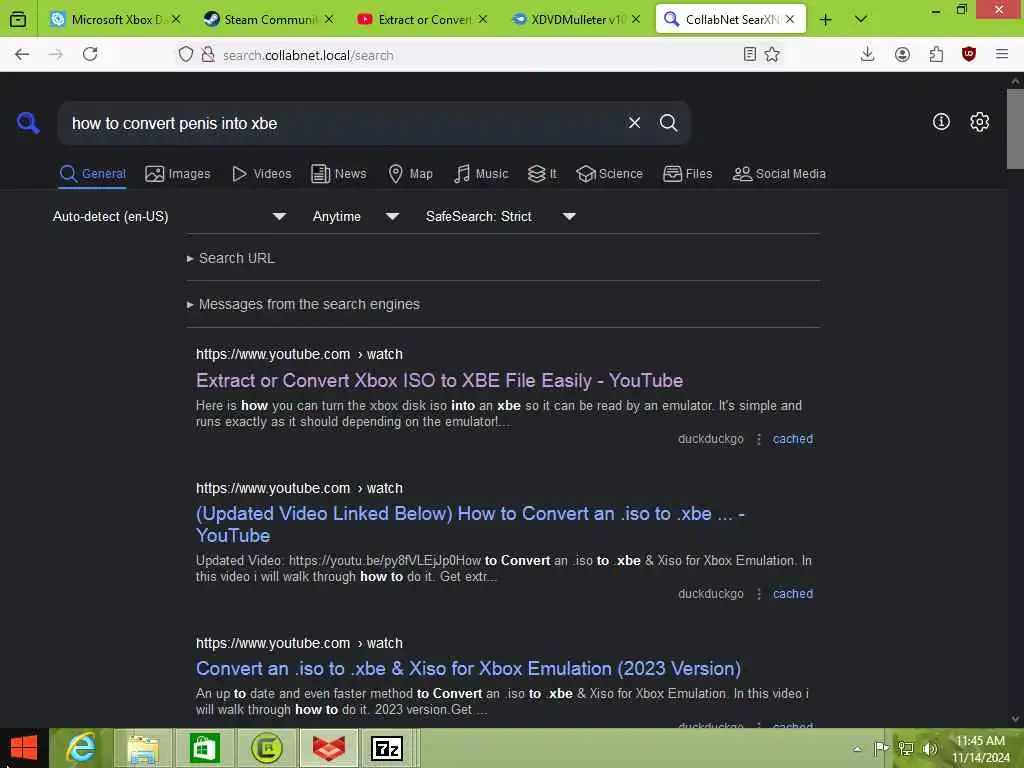Close the Steam Community tab
The width and height of the screenshot is (1024, 768).
tap(328, 20)
